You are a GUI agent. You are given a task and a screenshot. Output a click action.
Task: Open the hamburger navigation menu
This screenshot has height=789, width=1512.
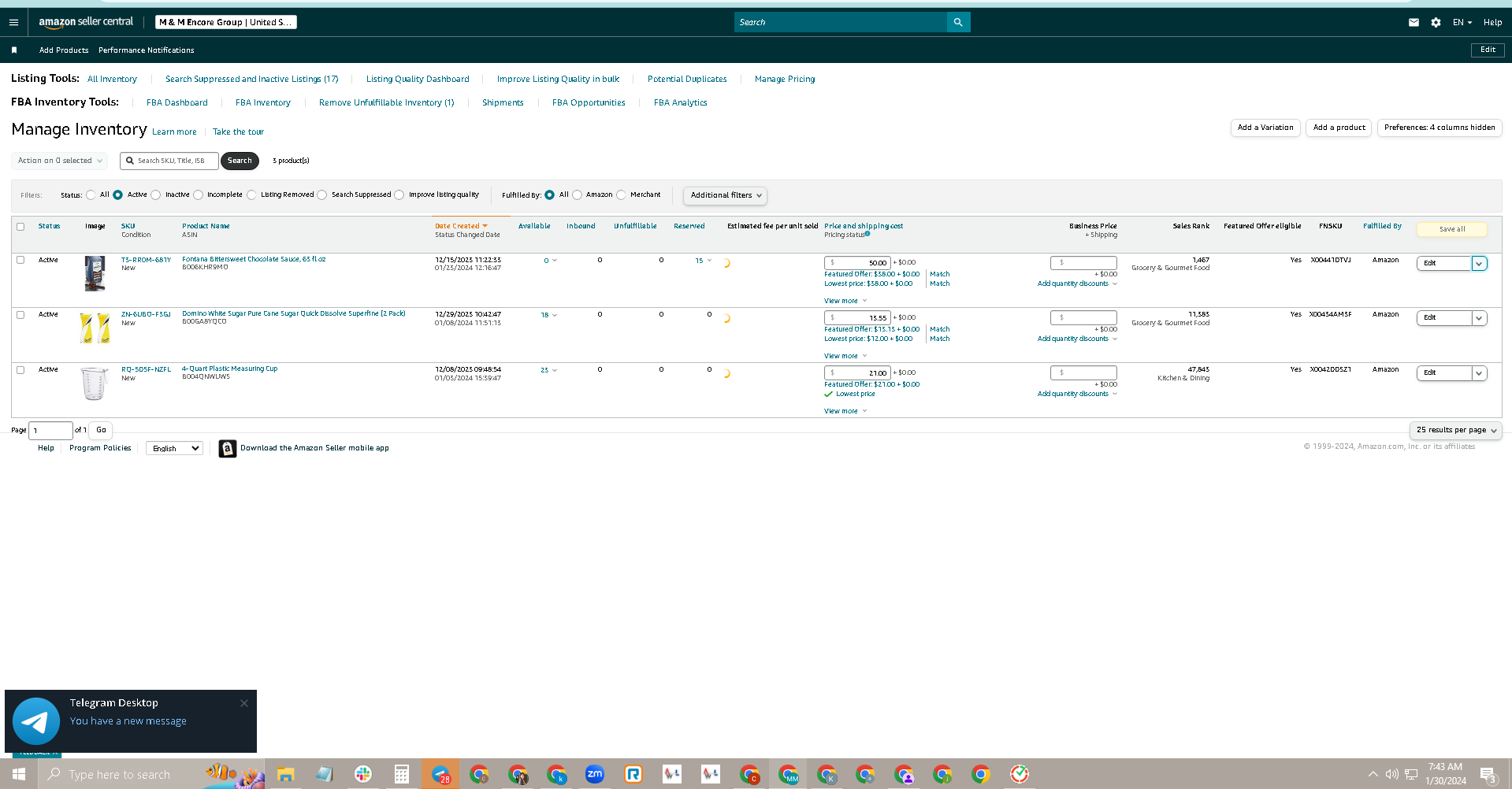coord(13,22)
